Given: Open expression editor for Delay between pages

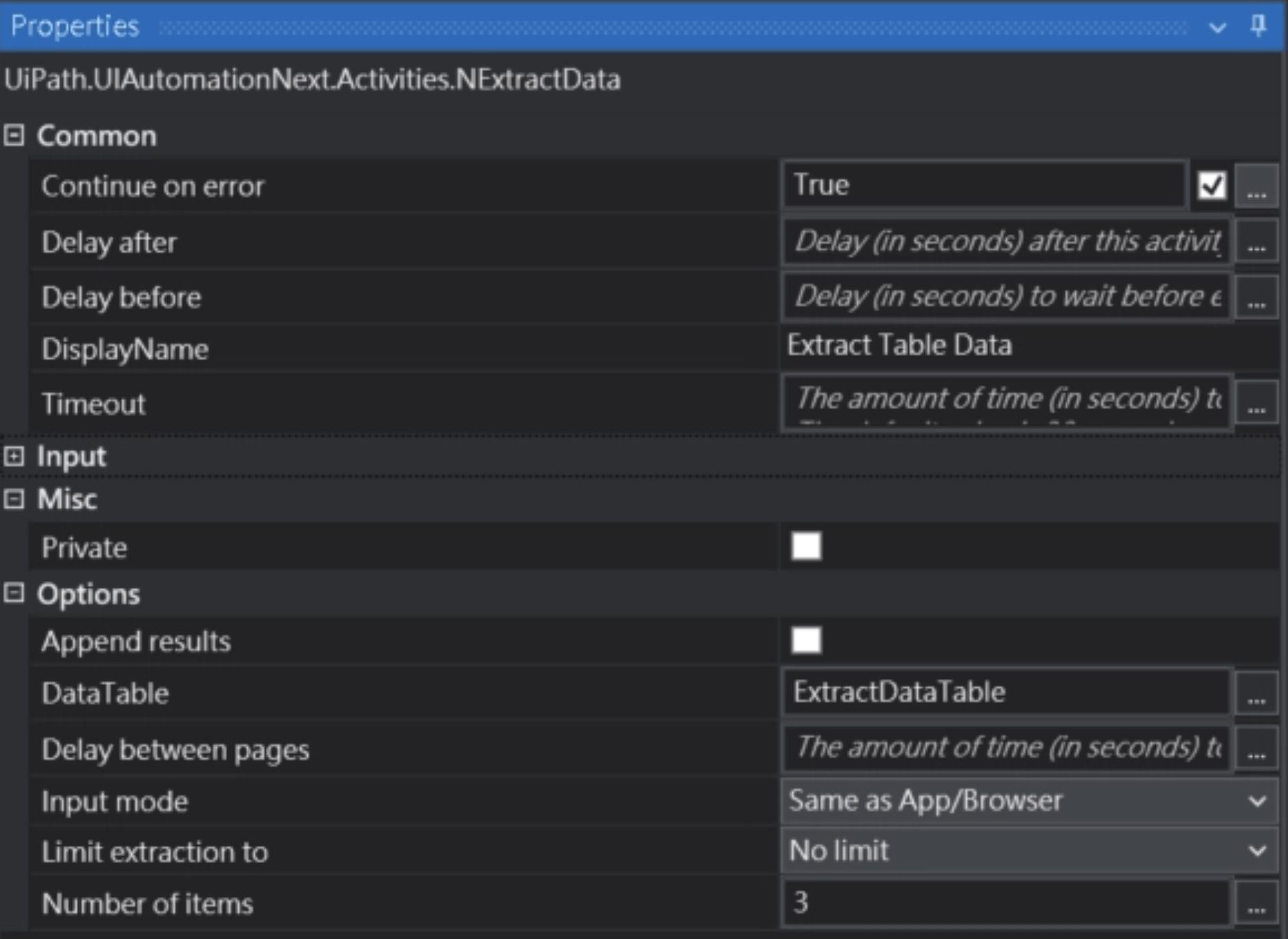Looking at the screenshot, I should click(x=1256, y=749).
